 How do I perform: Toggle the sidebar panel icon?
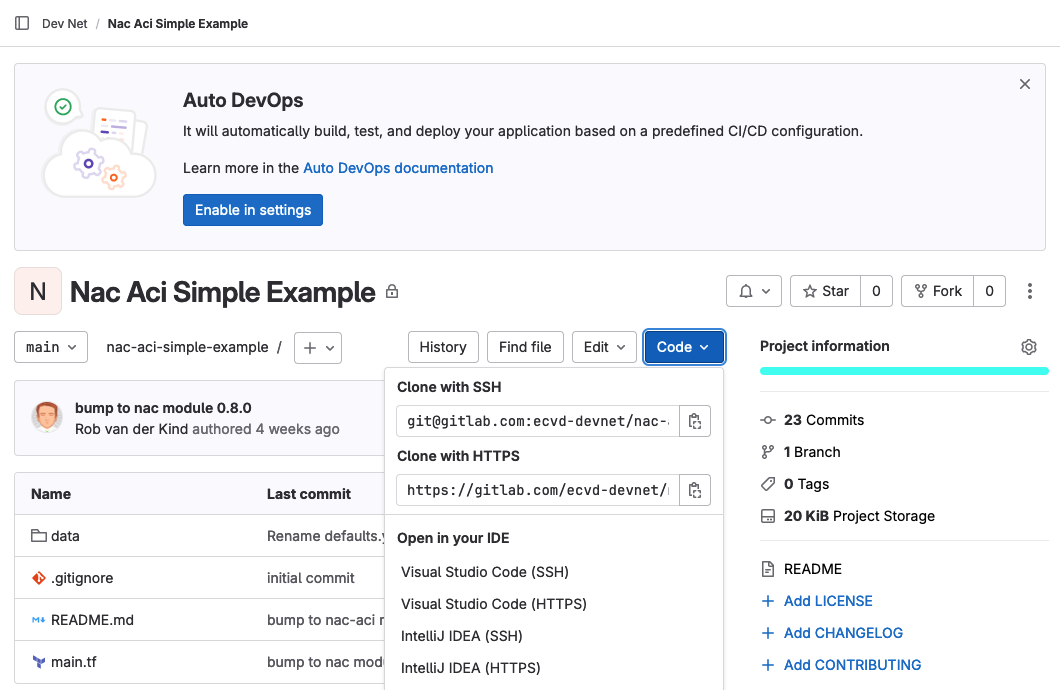pyautogui.click(x=22, y=23)
